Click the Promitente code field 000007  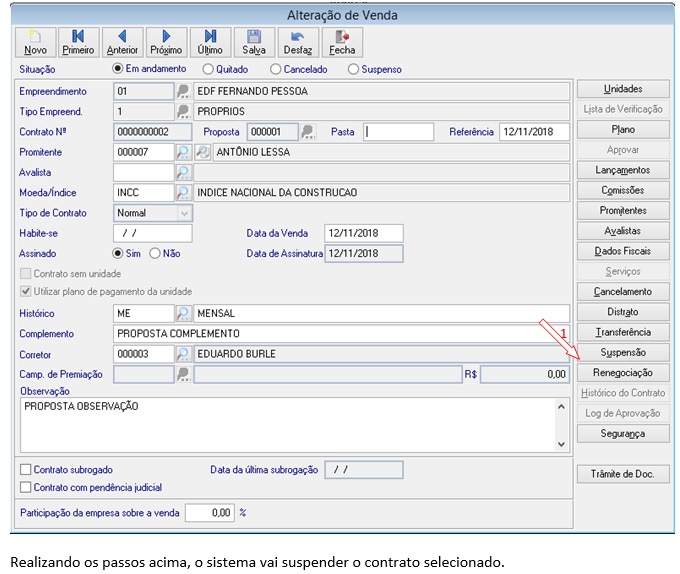[x=144, y=152]
